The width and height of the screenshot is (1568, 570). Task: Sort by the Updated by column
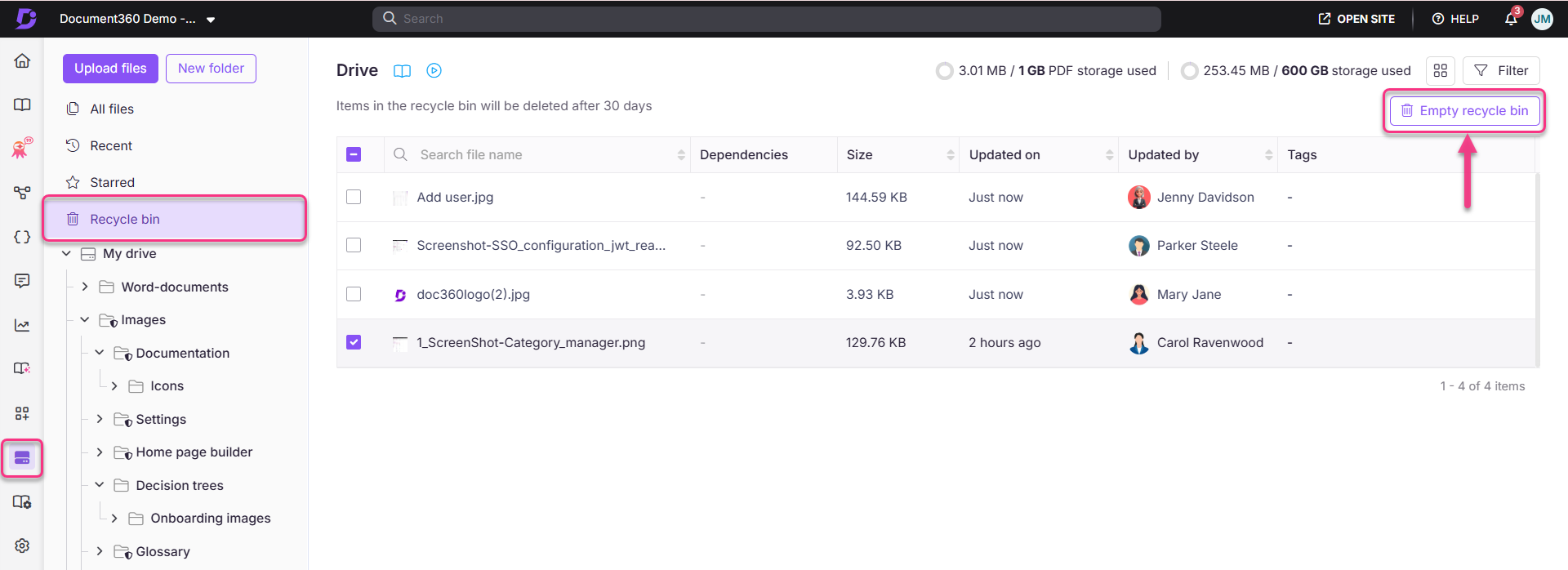(x=1198, y=154)
